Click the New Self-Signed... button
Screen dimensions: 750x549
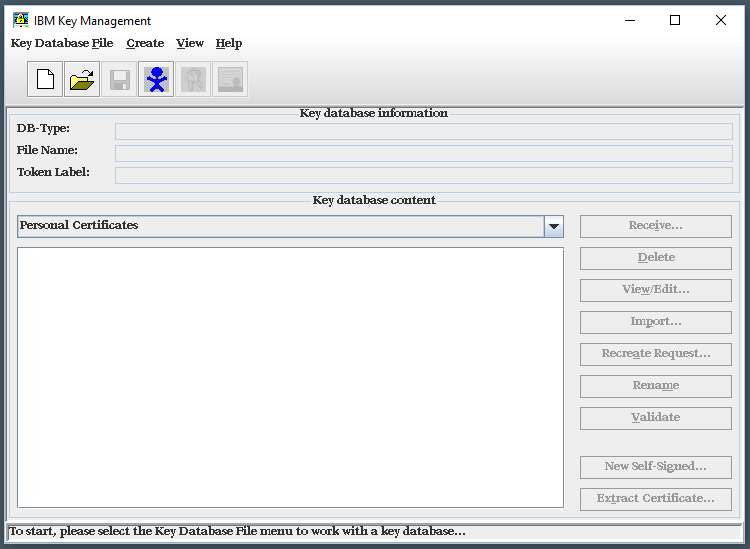656,467
